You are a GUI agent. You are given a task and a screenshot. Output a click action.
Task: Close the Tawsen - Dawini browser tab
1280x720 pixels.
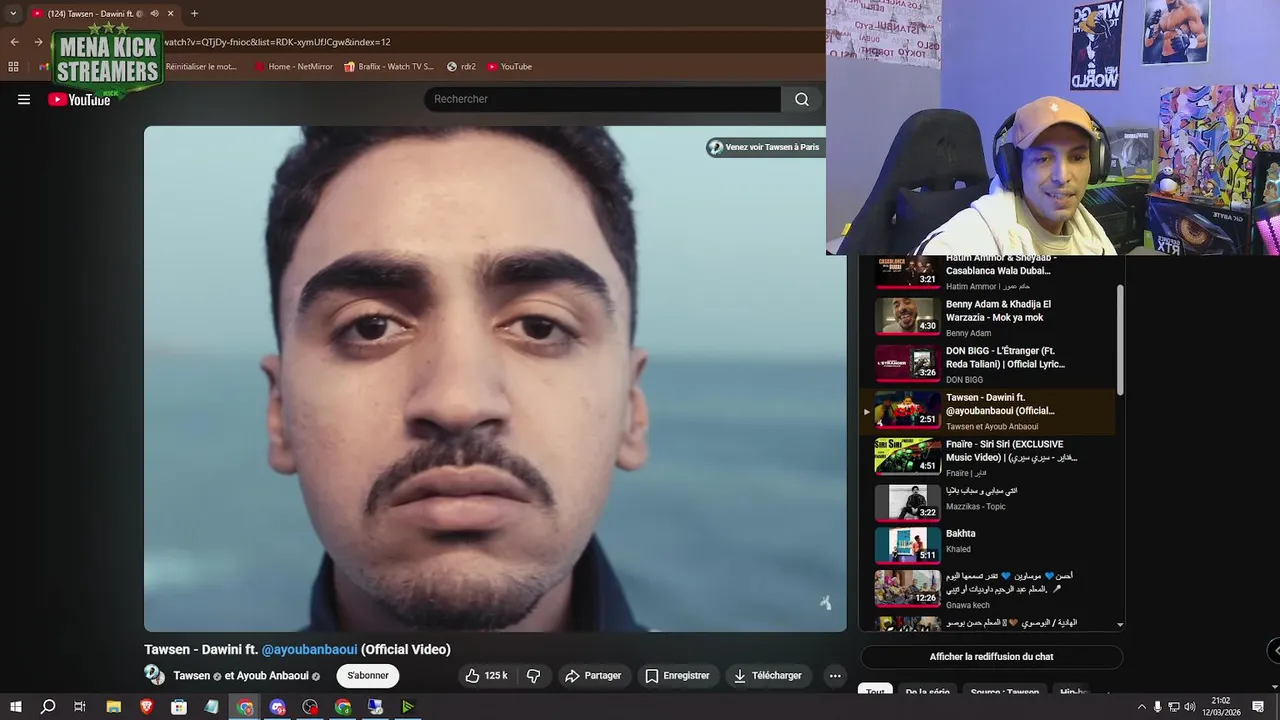(171, 13)
